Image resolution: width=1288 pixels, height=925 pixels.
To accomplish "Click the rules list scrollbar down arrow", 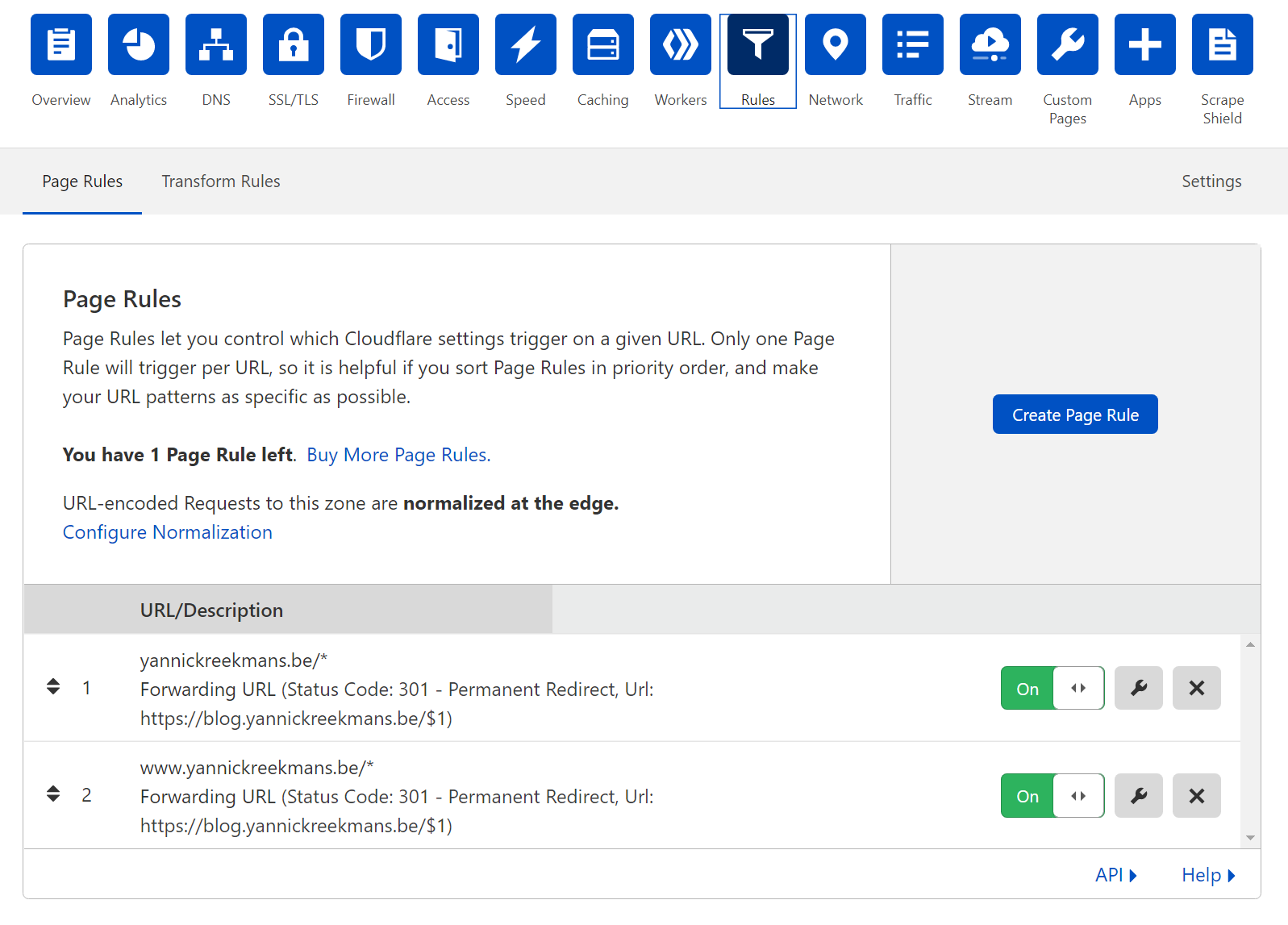I will click(x=1250, y=838).
